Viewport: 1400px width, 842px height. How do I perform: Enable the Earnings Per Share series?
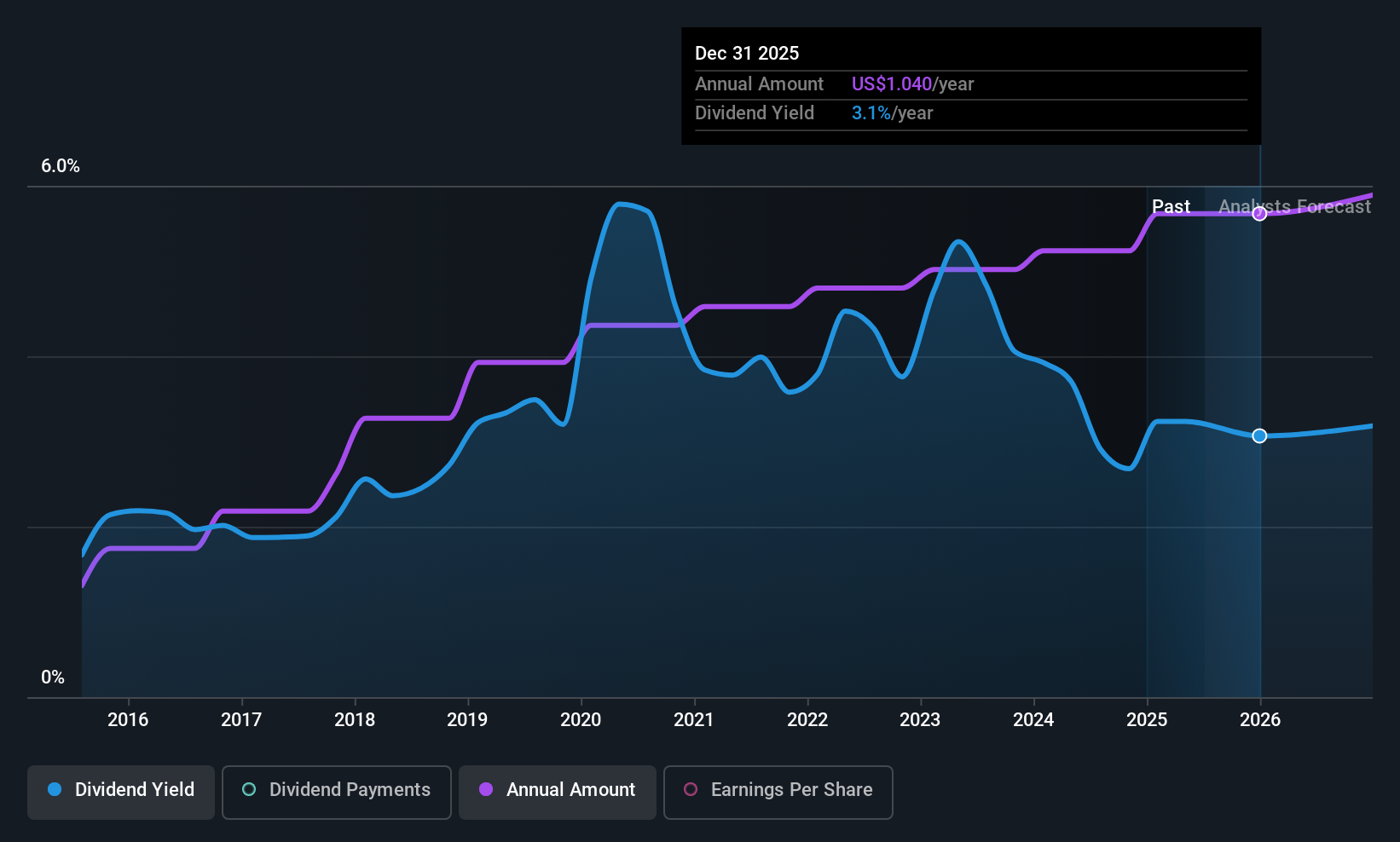[x=778, y=793]
